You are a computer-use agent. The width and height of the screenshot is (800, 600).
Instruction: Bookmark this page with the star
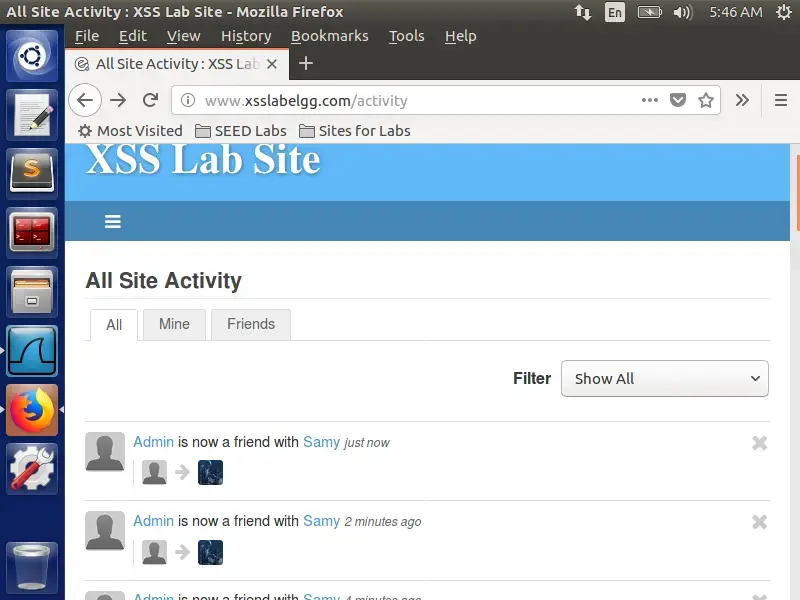[706, 100]
